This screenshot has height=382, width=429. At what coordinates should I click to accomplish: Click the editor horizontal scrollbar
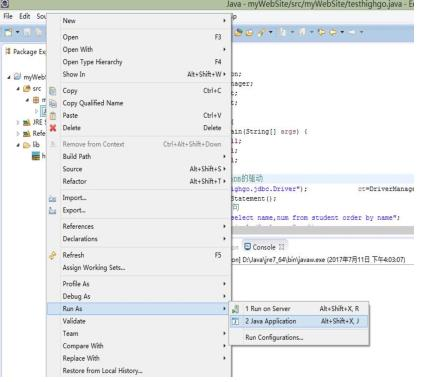point(323,230)
